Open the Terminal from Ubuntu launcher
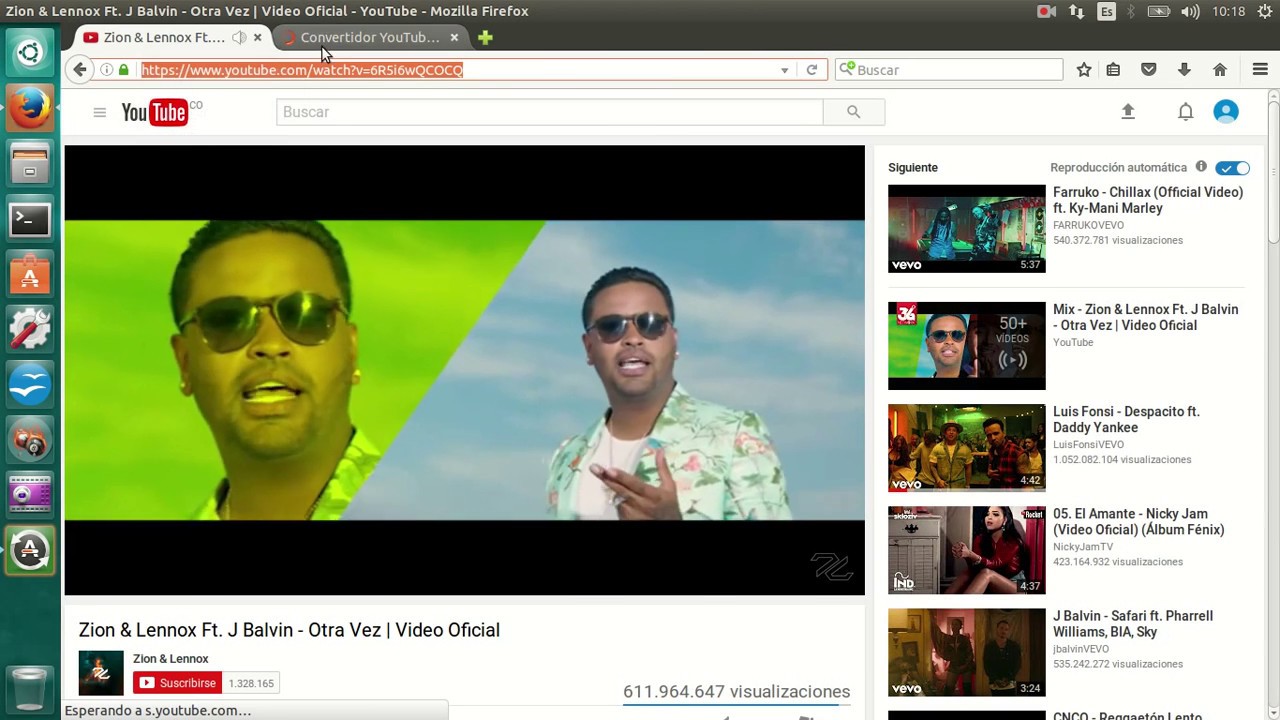Image resolution: width=1280 pixels, height=720 pixels. [x=29, y=219]
